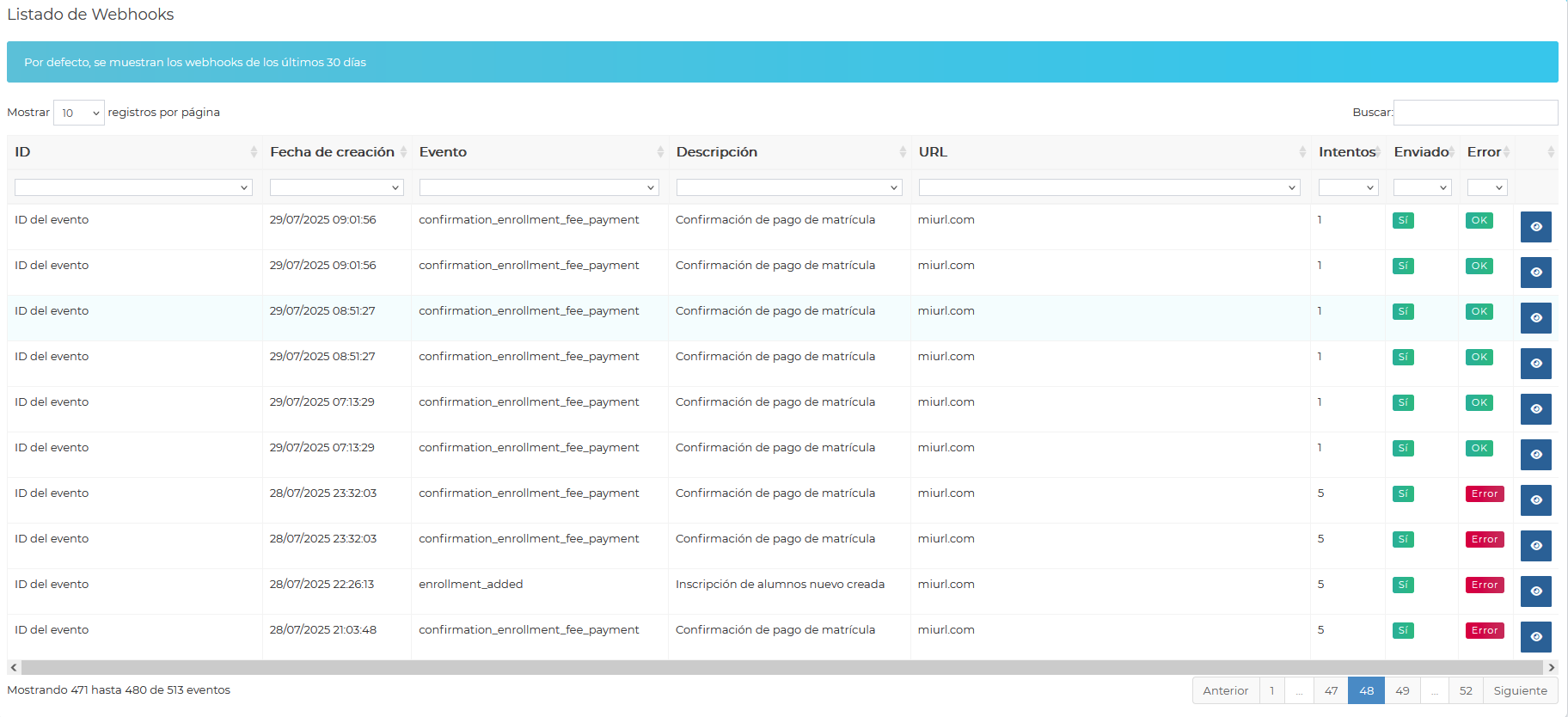Image resolution: width=1568 pixels, height=717 pixels.
Task: Click the info banner about the últimos 30 días
Action: pyautogui.click(x=782, y=62)
